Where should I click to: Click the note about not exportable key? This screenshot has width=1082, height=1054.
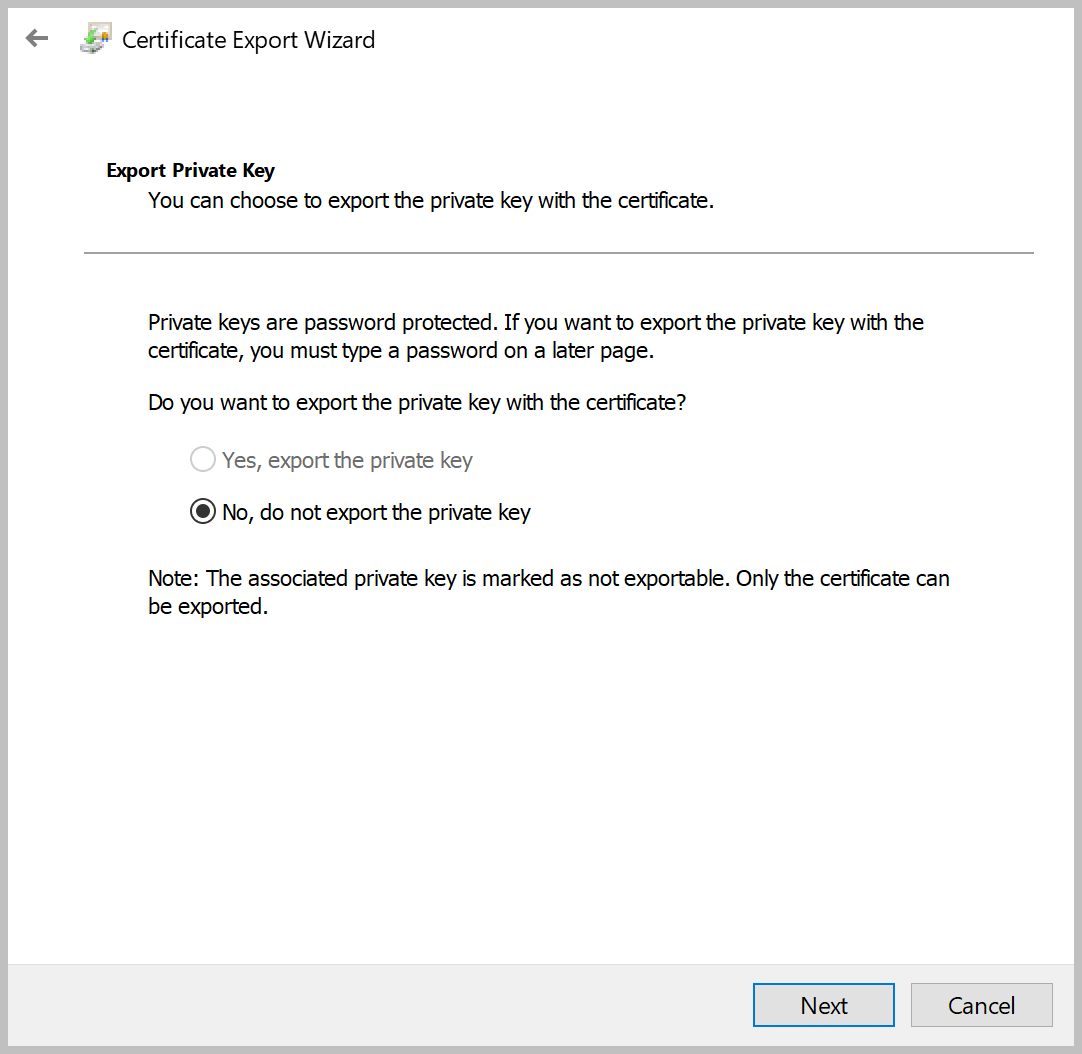[x=549, y=592]
